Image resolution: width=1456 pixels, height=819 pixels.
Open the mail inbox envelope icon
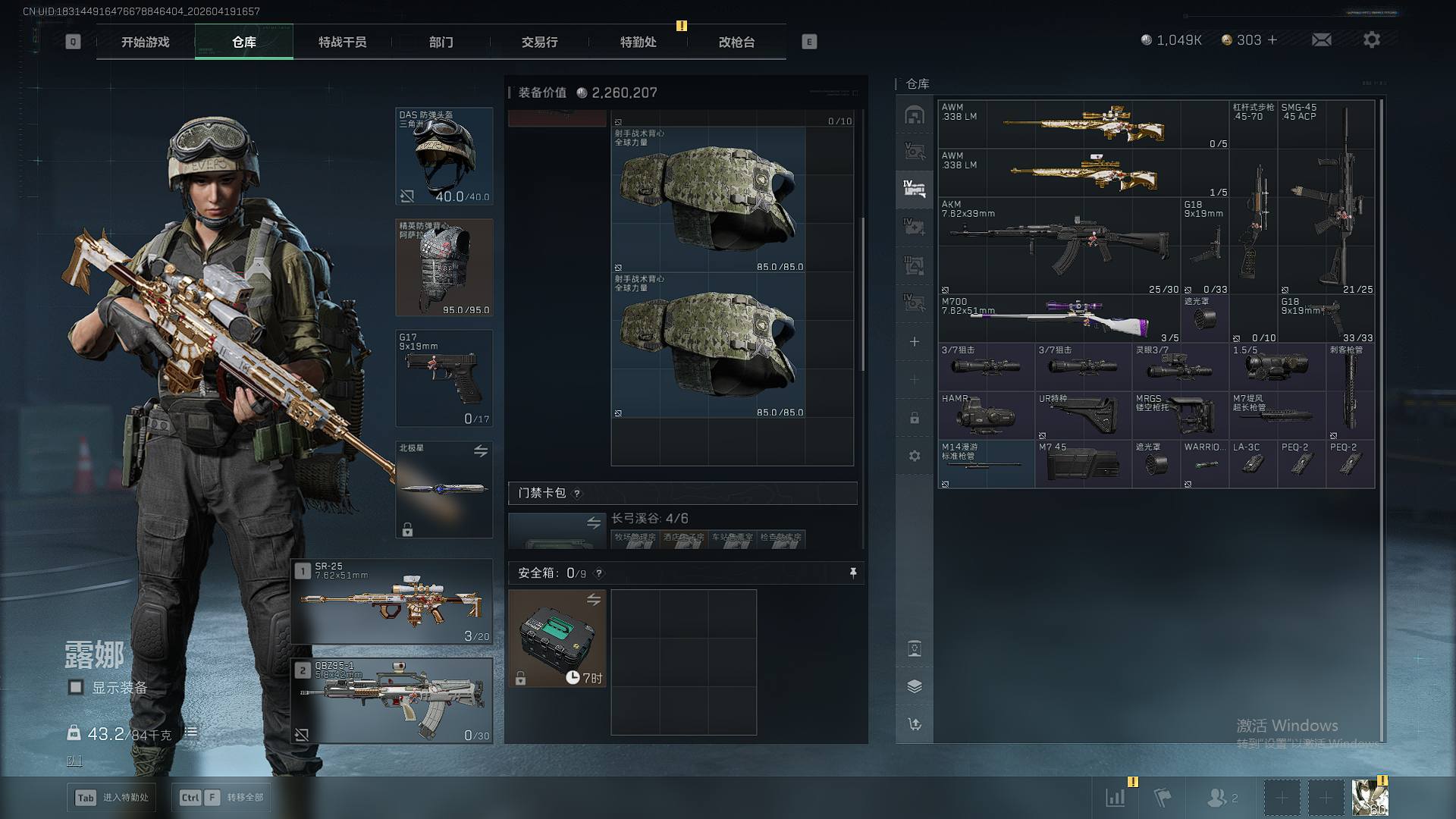click(x=1321, y=40)
